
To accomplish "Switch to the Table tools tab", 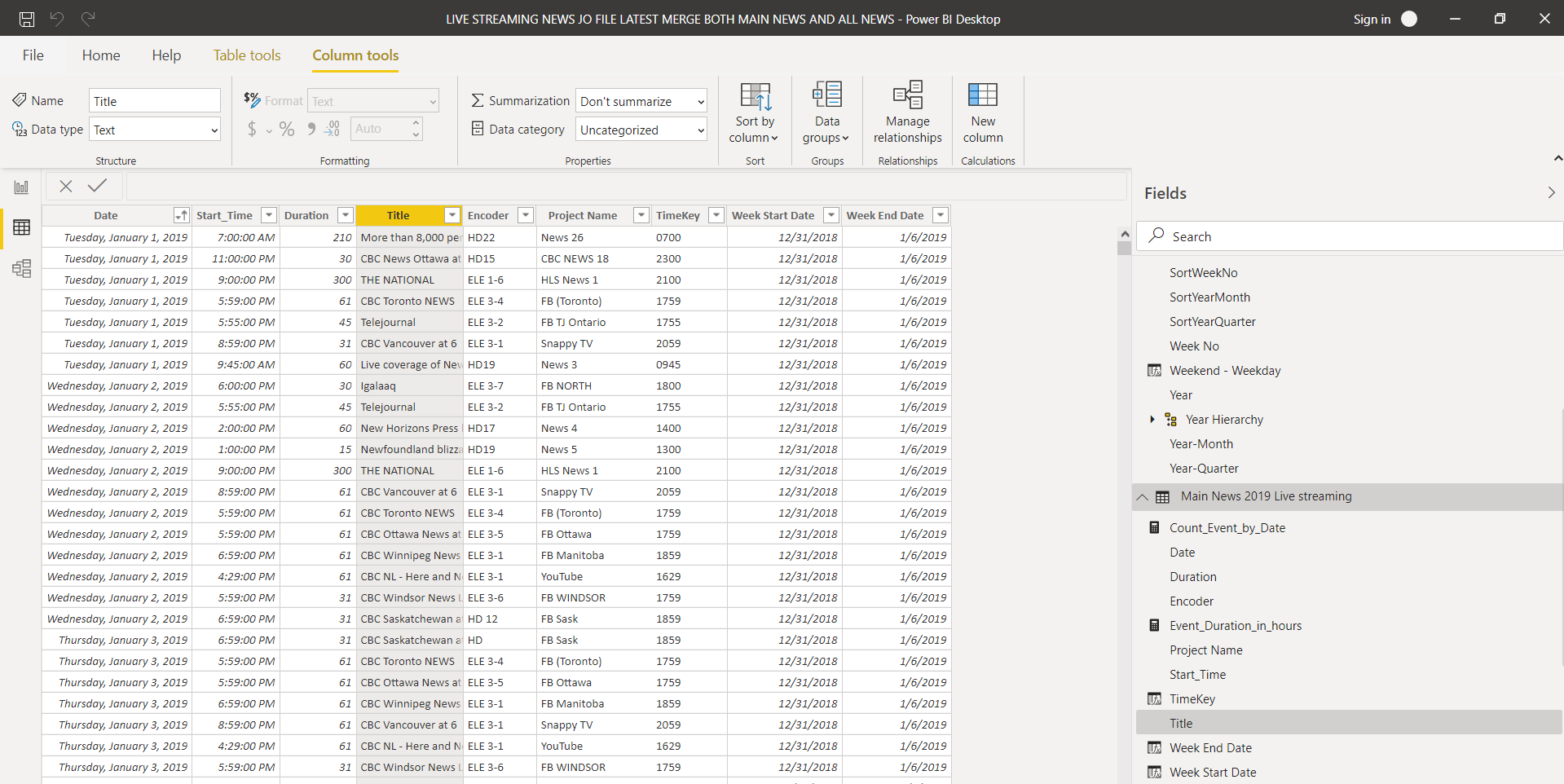I will [247, 55].
